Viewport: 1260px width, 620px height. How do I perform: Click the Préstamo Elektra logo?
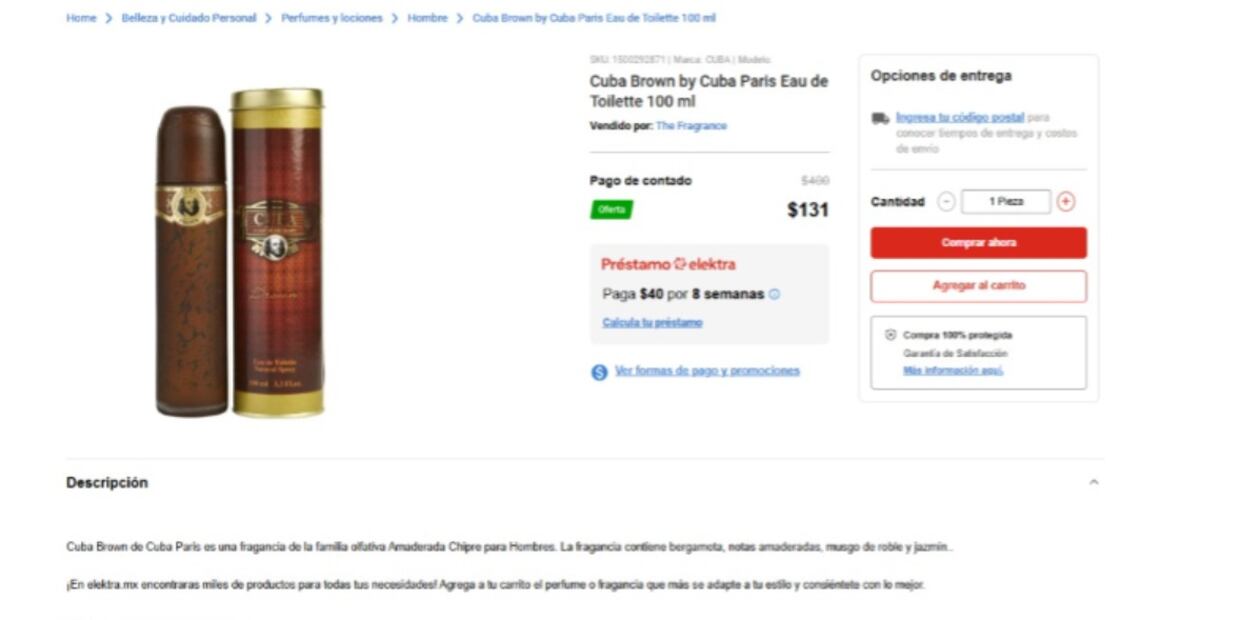668,265
